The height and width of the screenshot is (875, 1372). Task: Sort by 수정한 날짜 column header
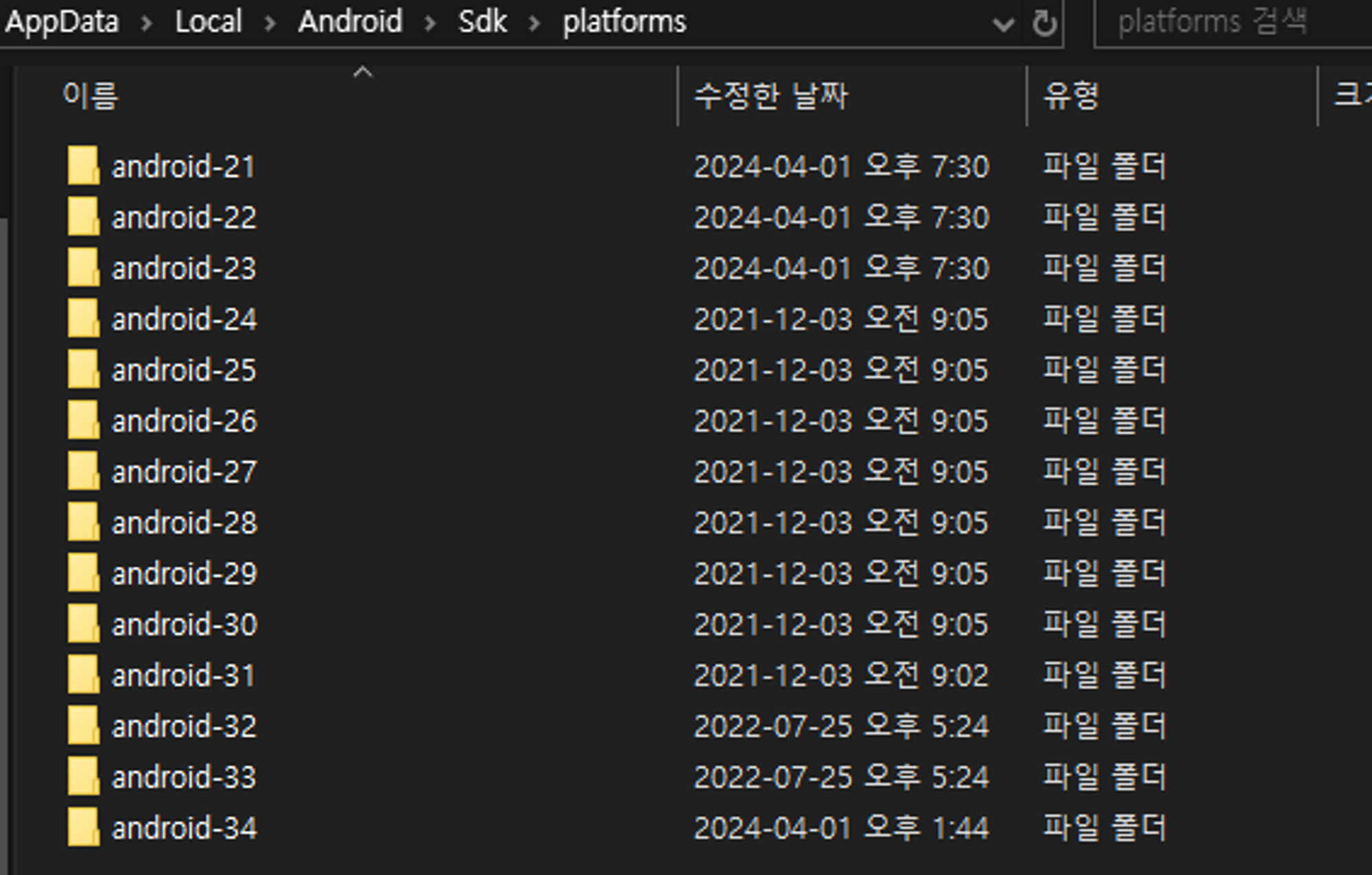770,95
